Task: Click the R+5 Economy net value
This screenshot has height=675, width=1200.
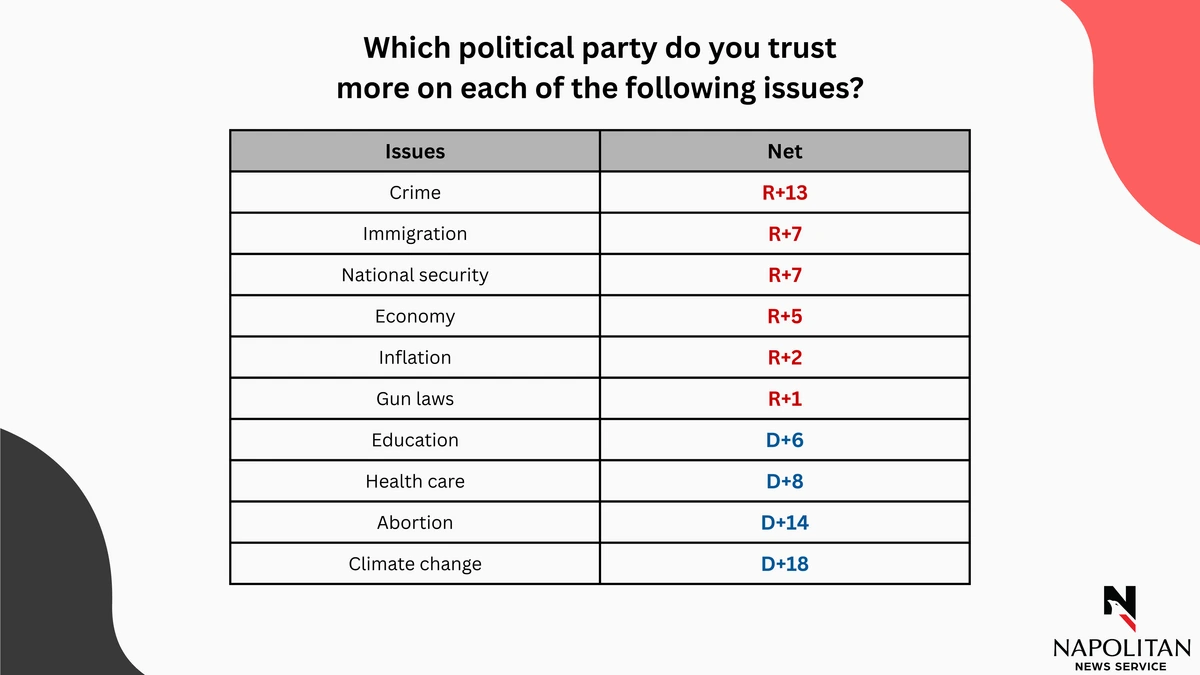Action: pyautogui.click(x=785, y=316)
